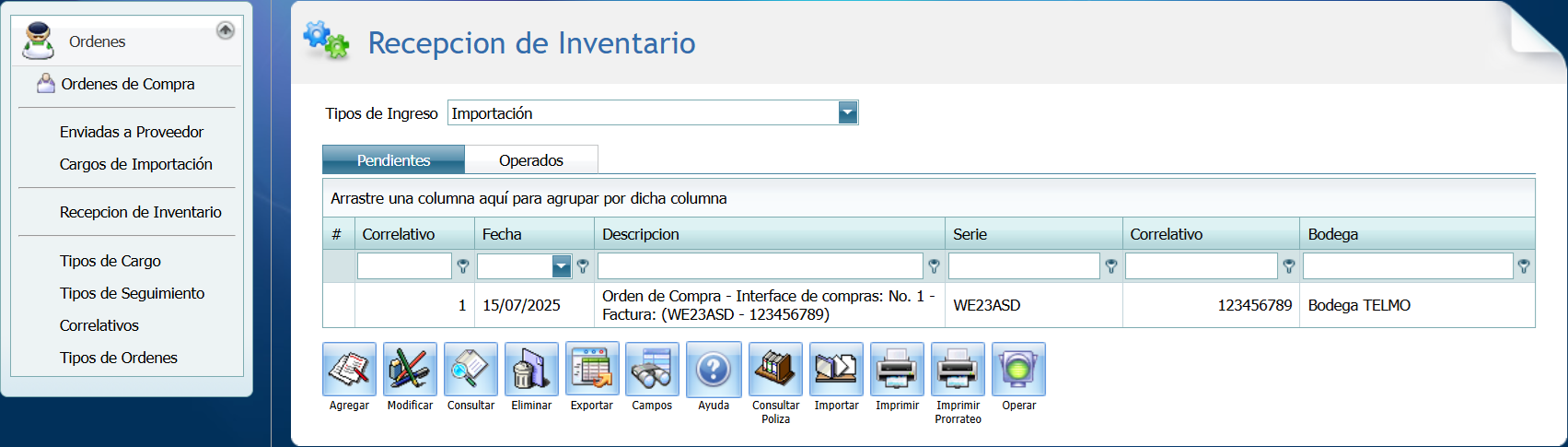Sort by the Descripcion column header

point(770,234)
